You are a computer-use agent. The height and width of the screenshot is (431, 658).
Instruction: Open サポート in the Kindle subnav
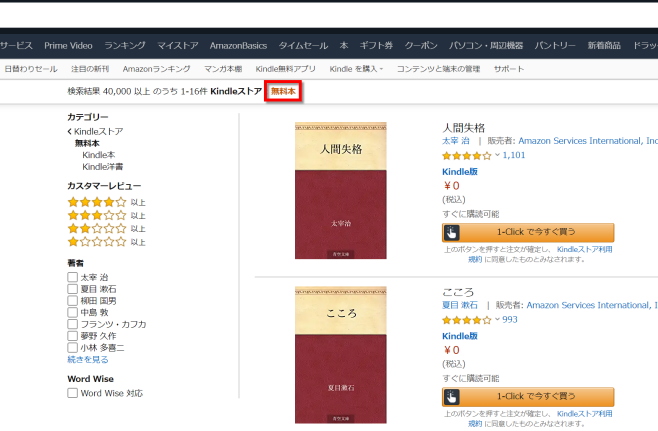(509, 69)
